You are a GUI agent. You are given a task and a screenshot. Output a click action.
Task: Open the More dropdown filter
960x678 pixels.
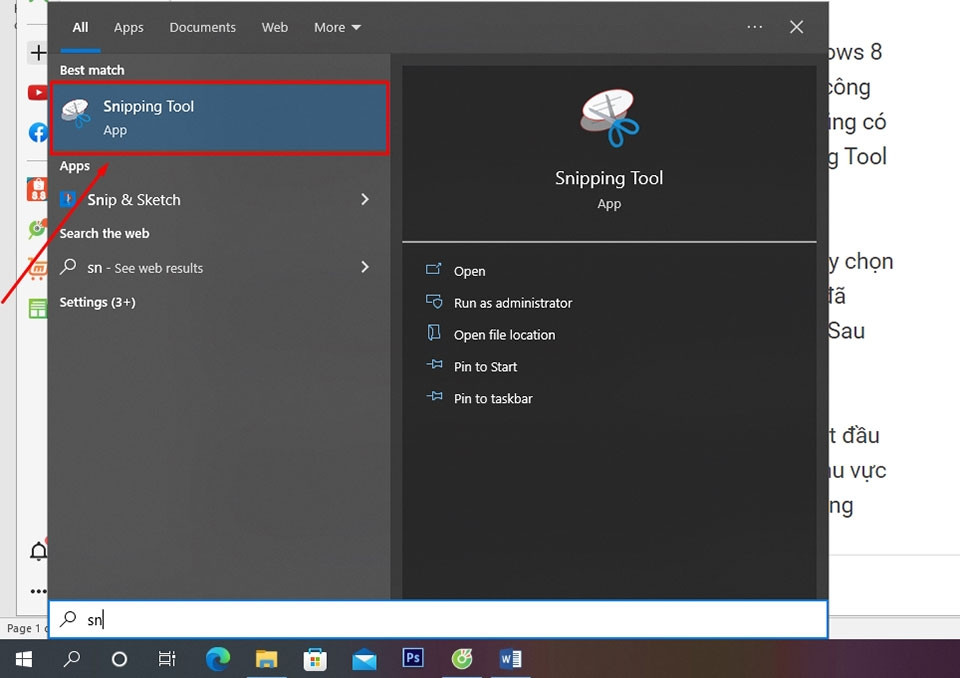click(337, 28)
